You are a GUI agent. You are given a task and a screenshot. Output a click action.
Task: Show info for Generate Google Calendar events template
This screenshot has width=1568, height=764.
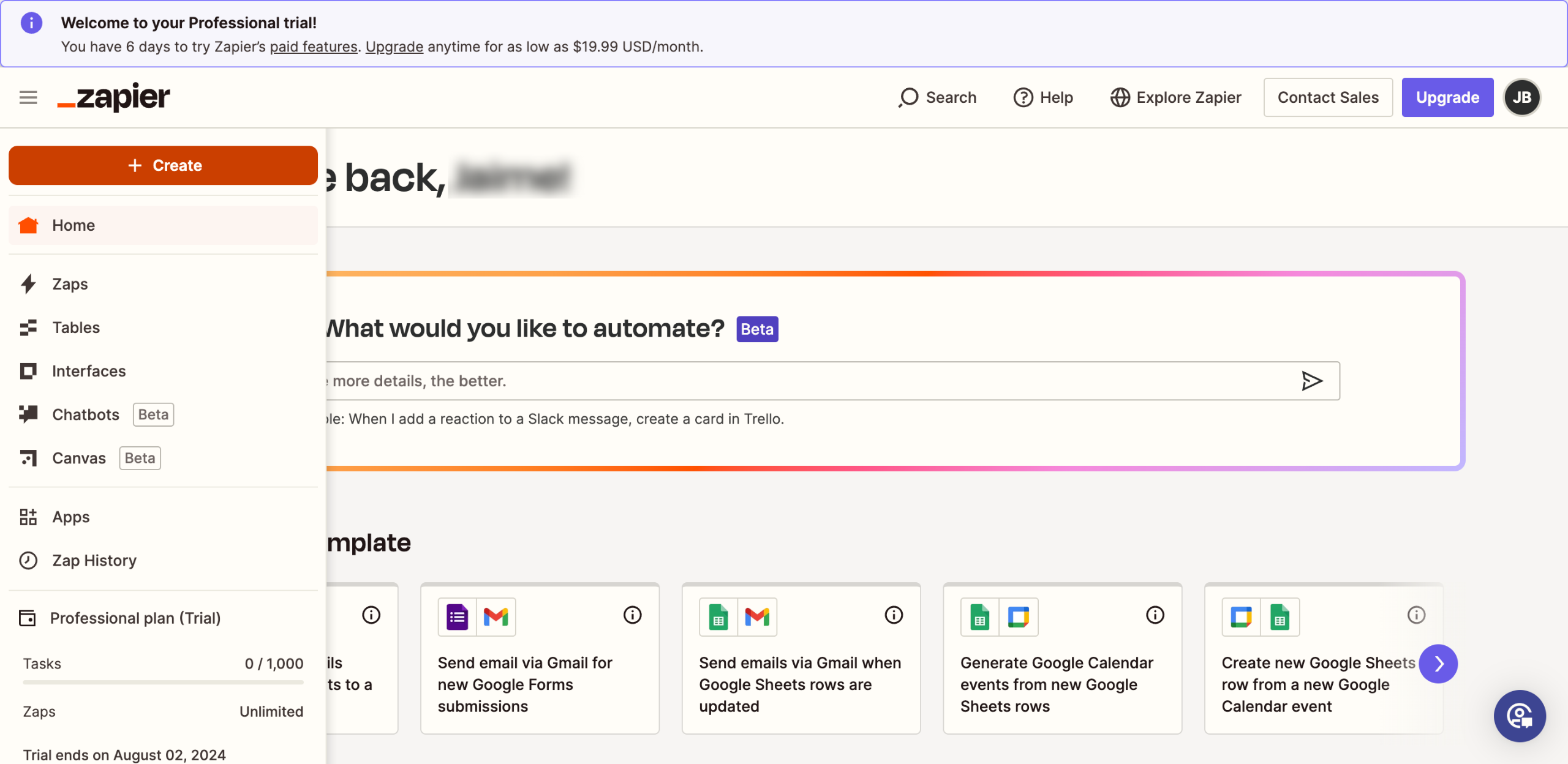click(1155, 615)
